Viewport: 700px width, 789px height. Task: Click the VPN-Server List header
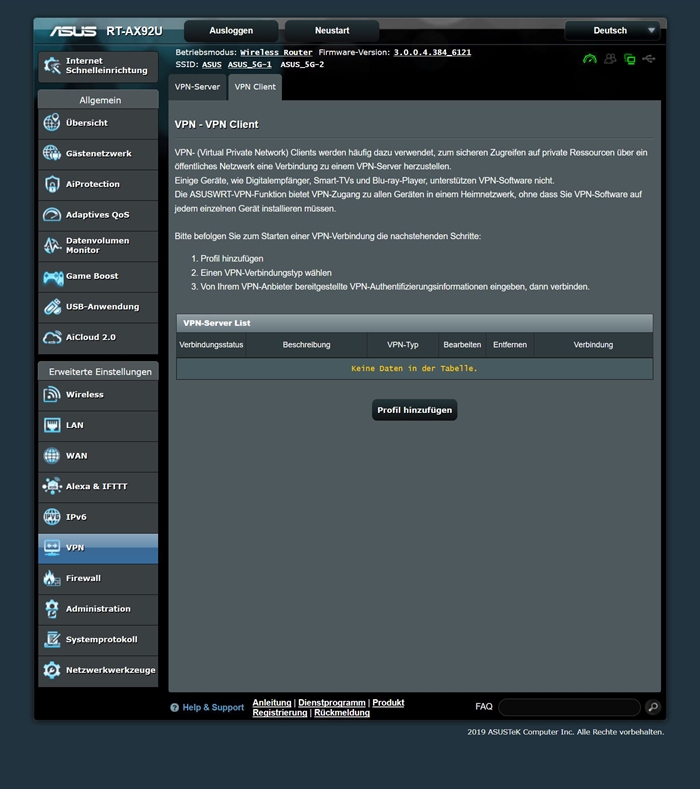point(415,323)
